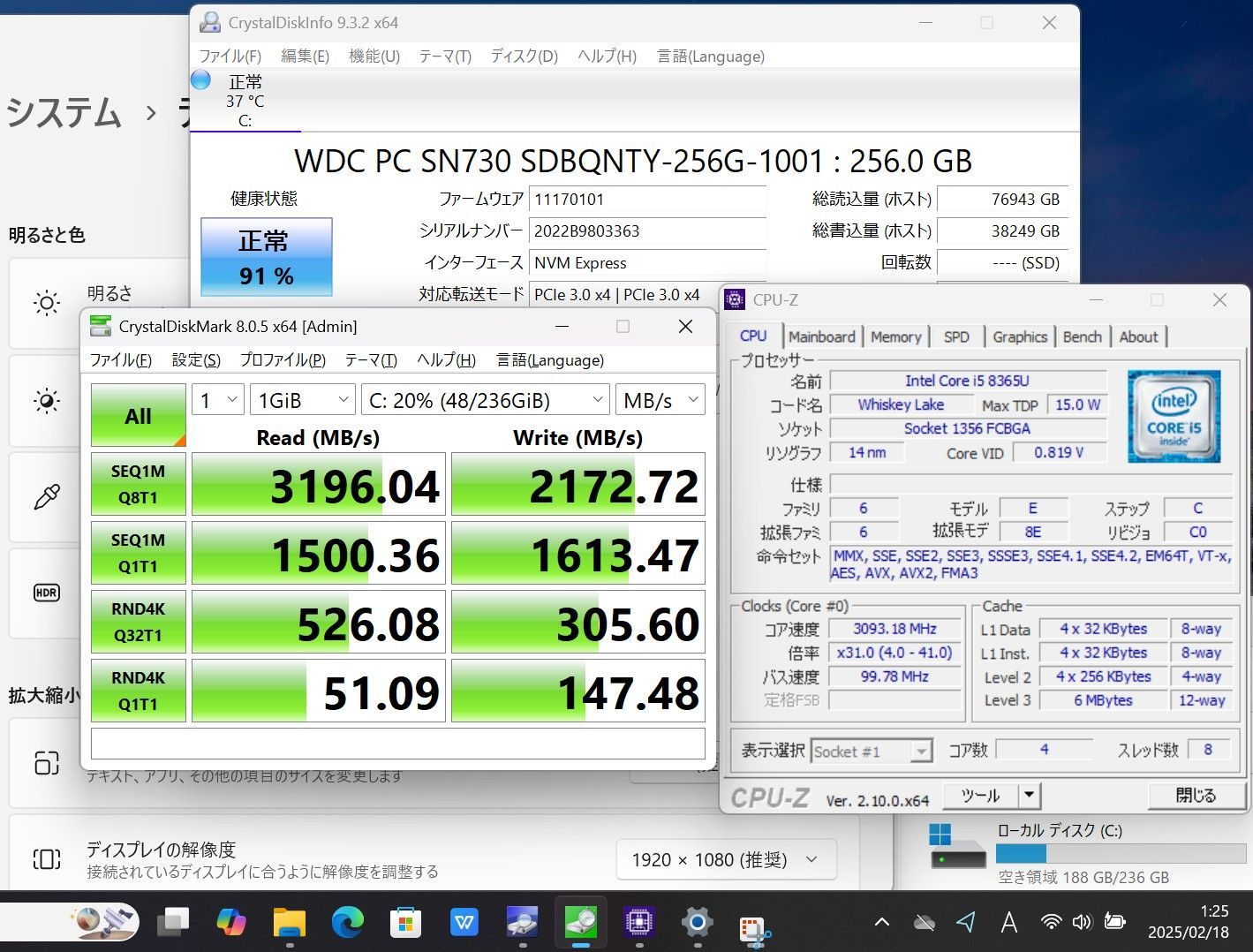Open CrystalDiskInfo ディスク(D) menu
1253x952 pixels.
click(x=525, y=57)
